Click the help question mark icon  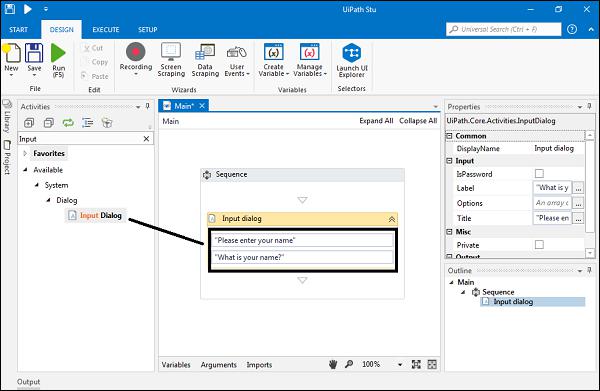[572, 29]
